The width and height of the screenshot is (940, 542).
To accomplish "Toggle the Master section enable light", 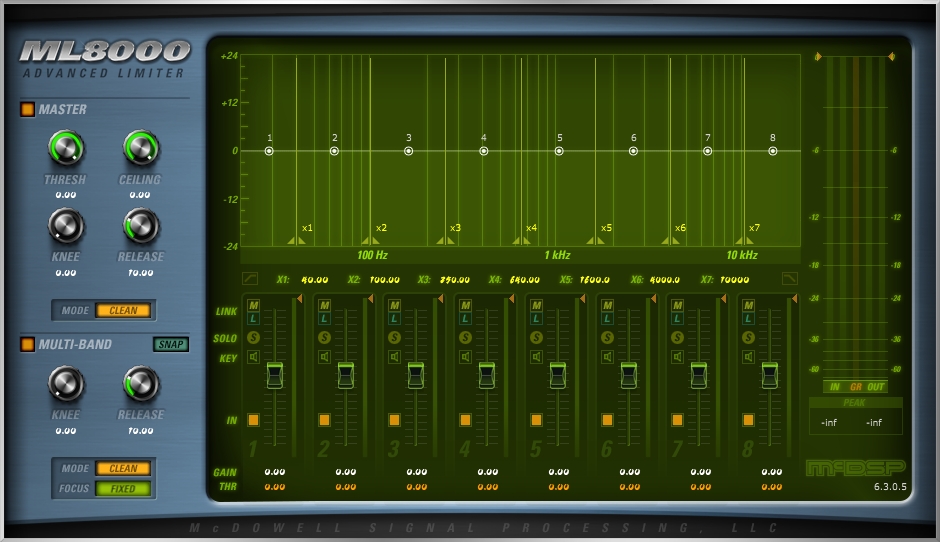I will (x=28, y=109).
